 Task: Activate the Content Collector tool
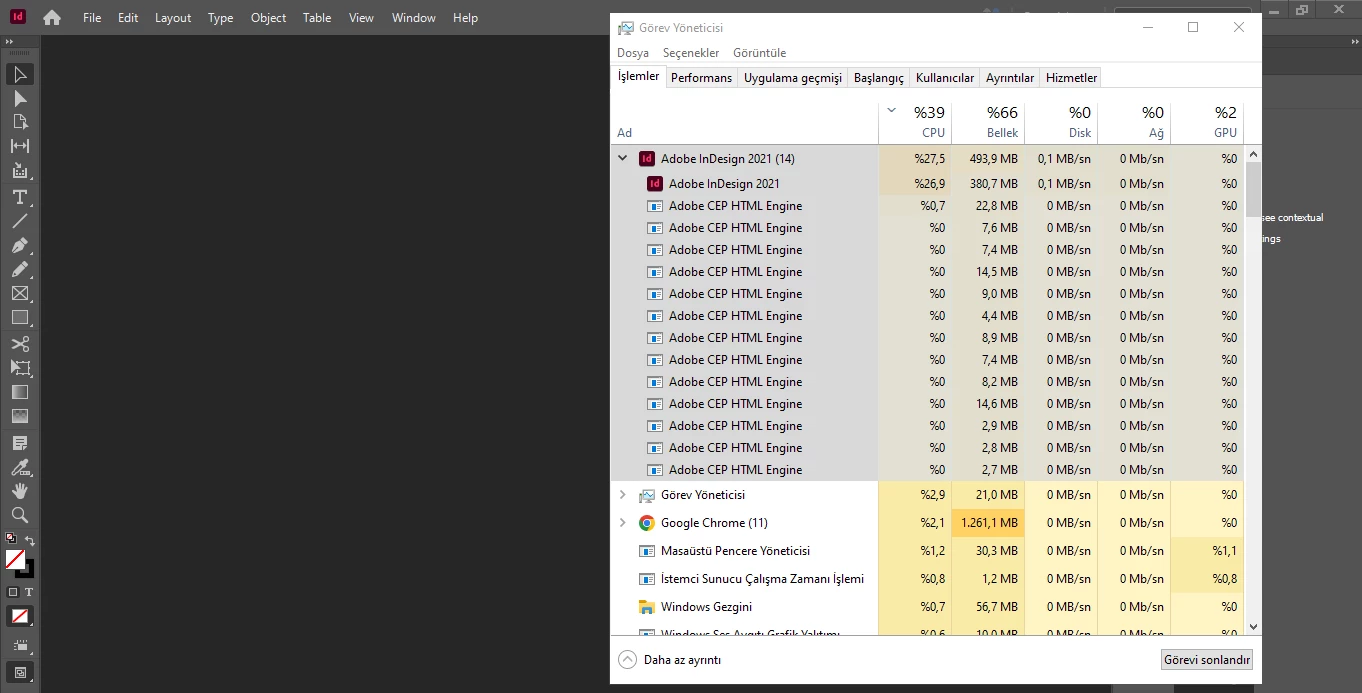pos(20,171)
